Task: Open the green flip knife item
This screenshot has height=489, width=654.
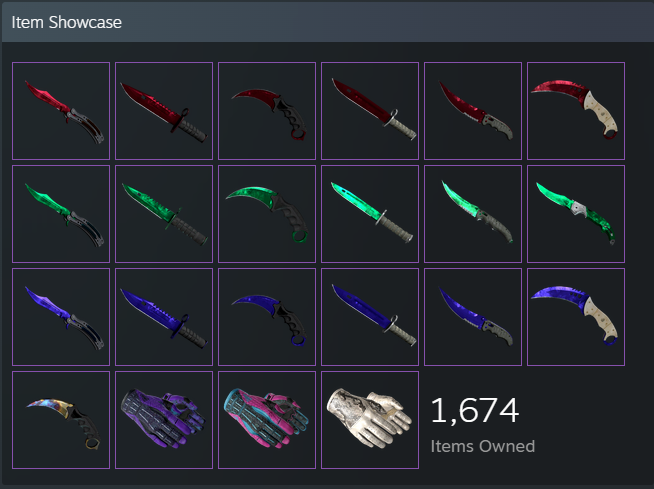Action: coord(473,214)
